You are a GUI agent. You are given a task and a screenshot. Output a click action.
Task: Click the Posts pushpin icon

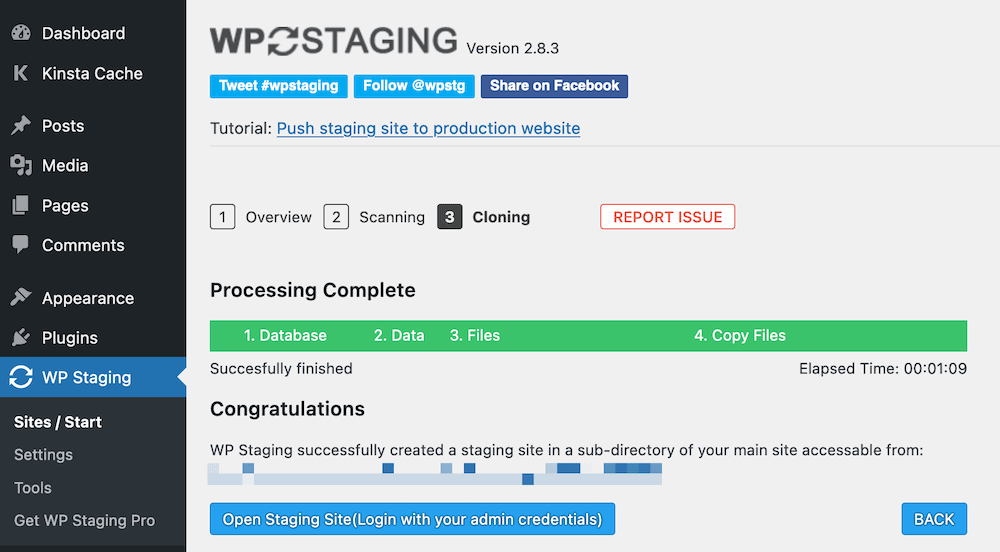[x=21, y=126]
